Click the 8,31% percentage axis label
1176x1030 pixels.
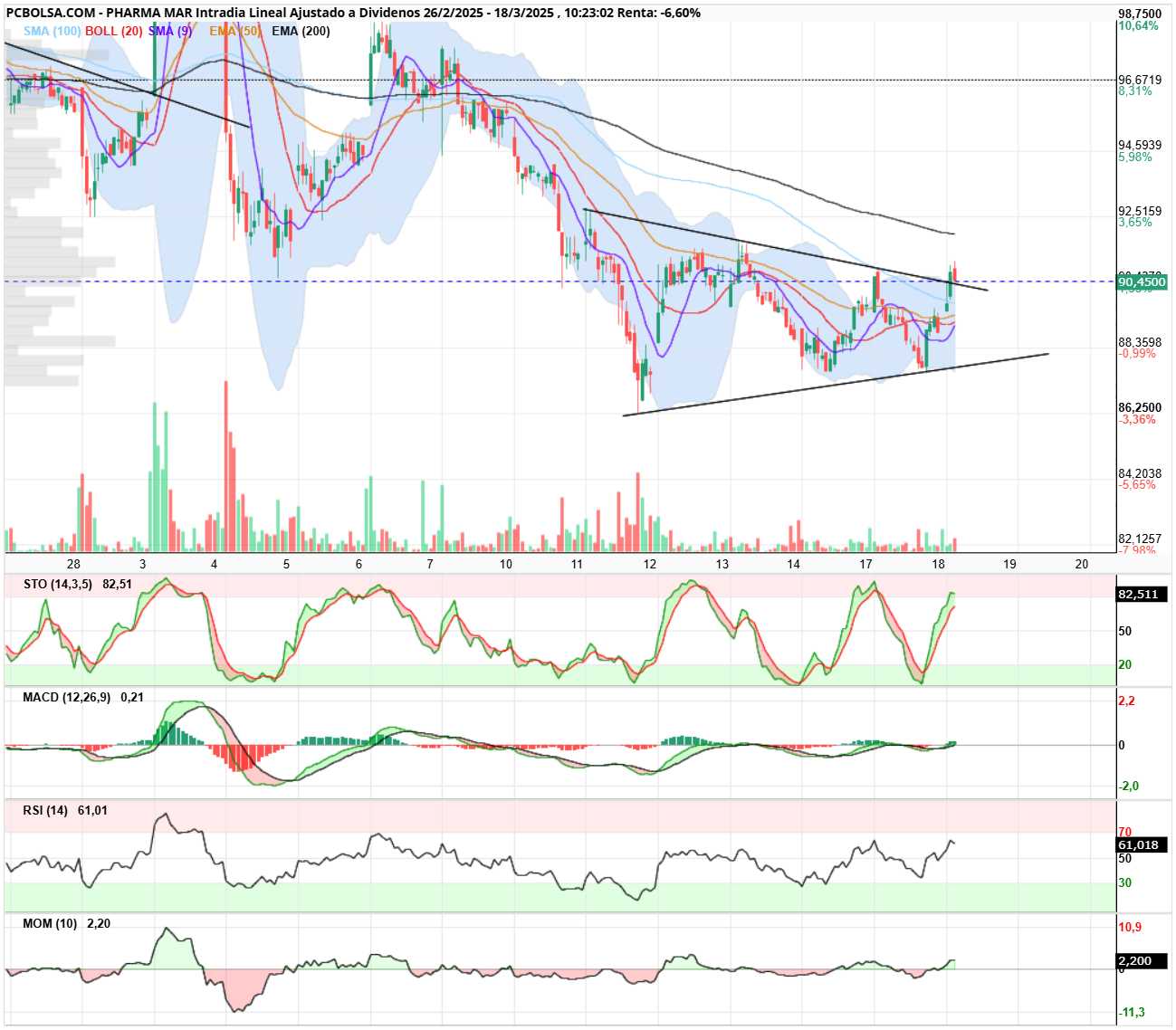tap(1135, 91)
